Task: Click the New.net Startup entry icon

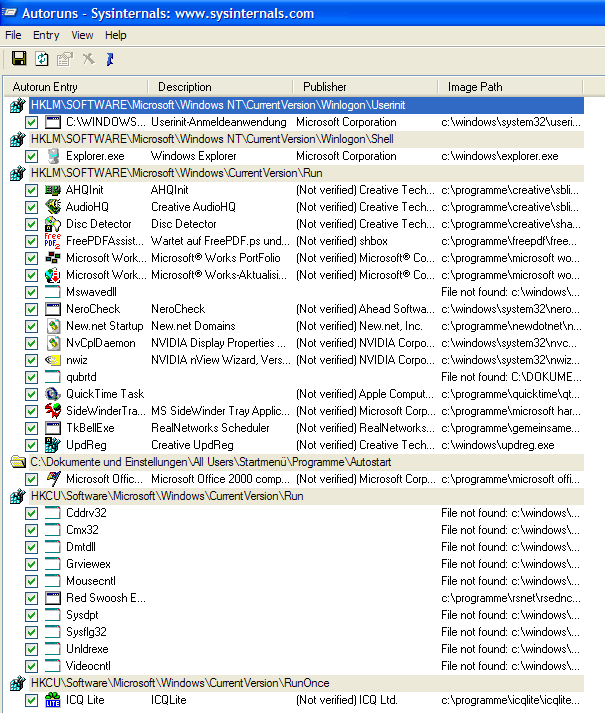Action: click(x=53, y=326)
